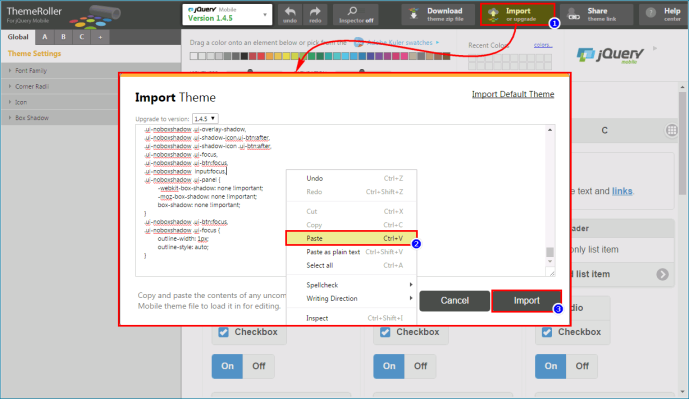Open the jQuery Mobile version dropdown
The width and height of the screenshot is (689, 399).
[227, 15]
